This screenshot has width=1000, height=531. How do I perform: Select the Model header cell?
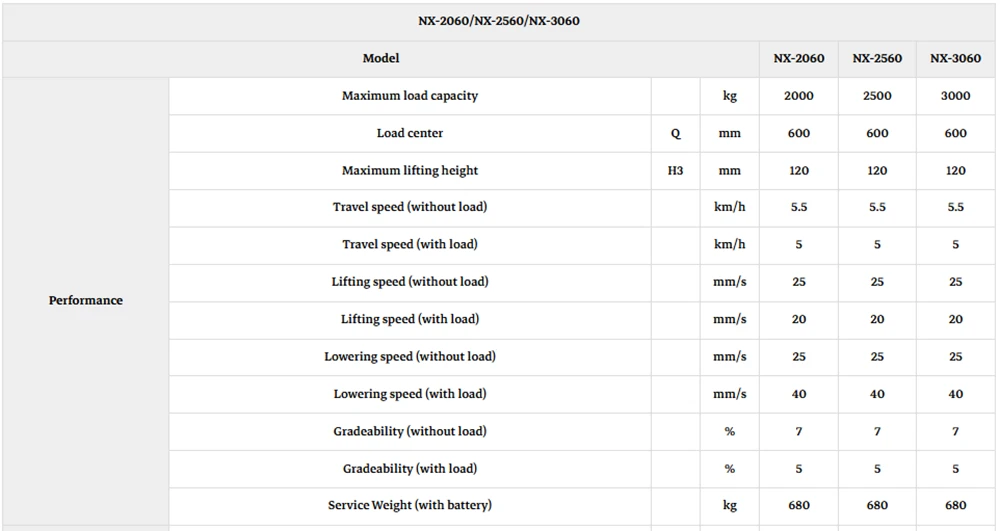[x=381, y=59]
